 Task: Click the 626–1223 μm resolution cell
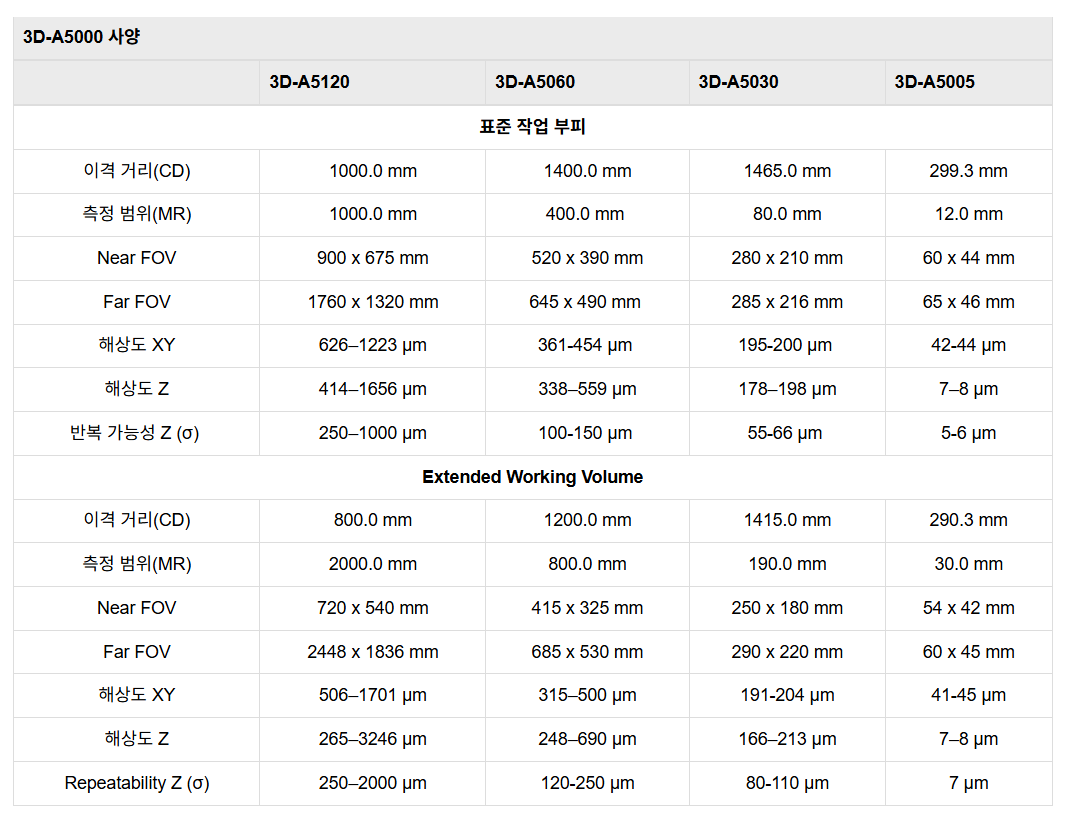pyautogui.click(x=372, y=345)
